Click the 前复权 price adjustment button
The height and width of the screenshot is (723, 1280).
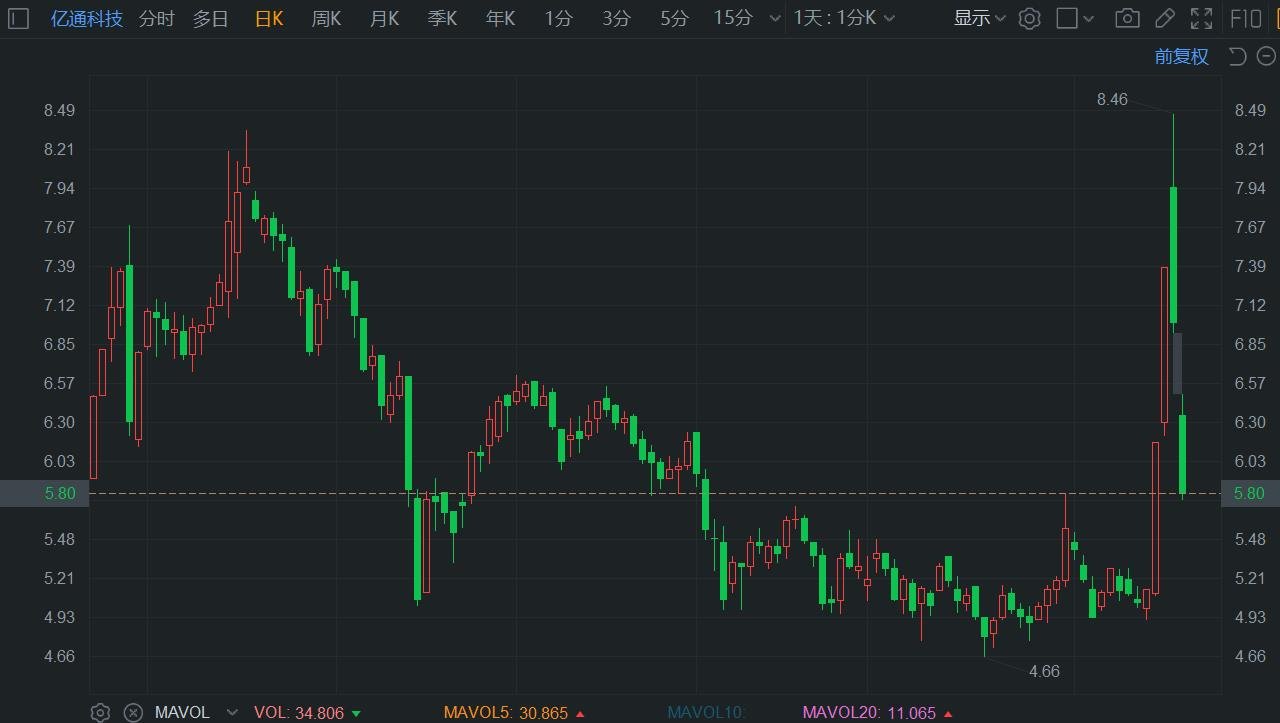[1182, 56]
